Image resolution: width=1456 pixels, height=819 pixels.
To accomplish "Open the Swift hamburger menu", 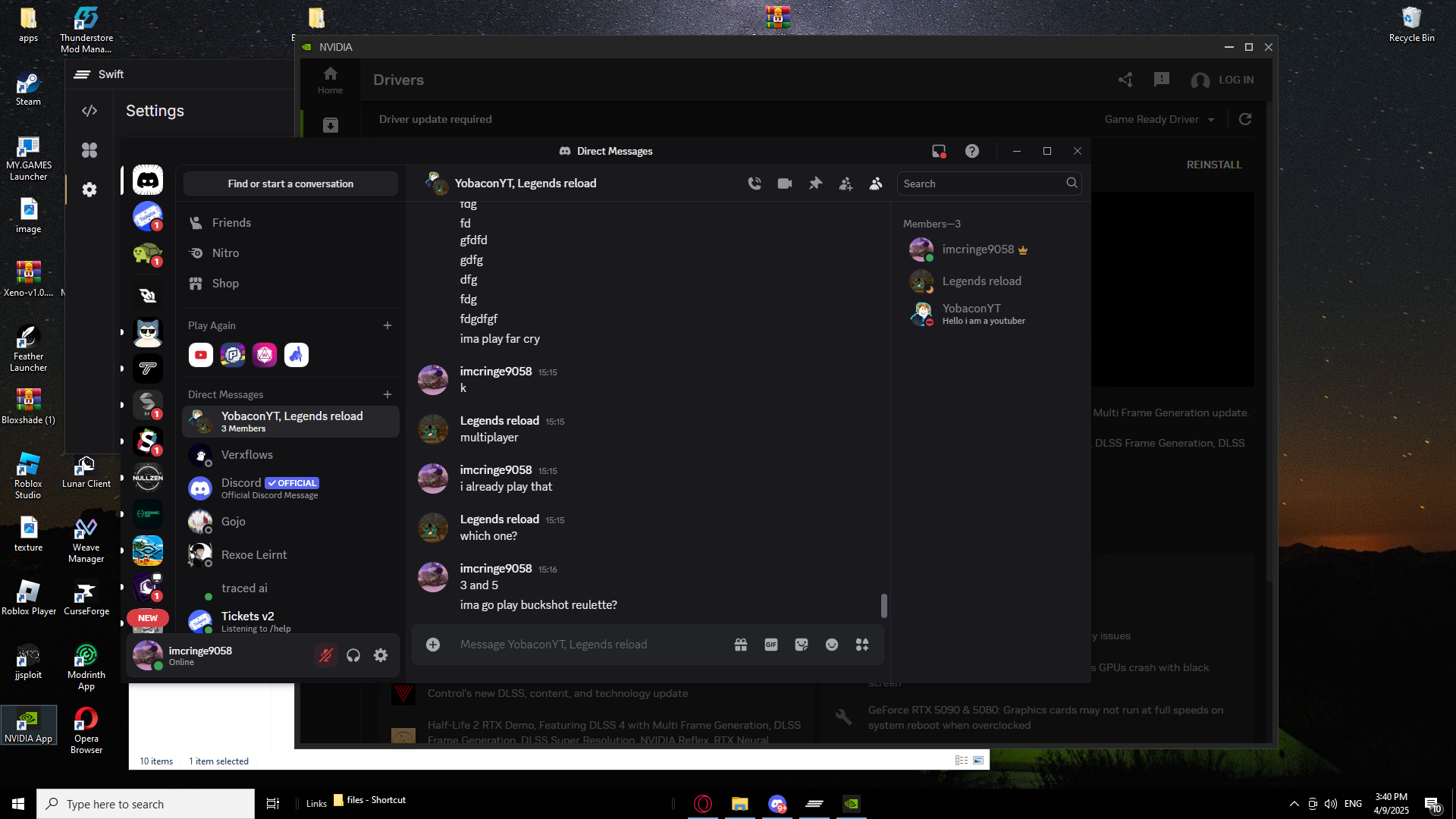I will (82, 74).
